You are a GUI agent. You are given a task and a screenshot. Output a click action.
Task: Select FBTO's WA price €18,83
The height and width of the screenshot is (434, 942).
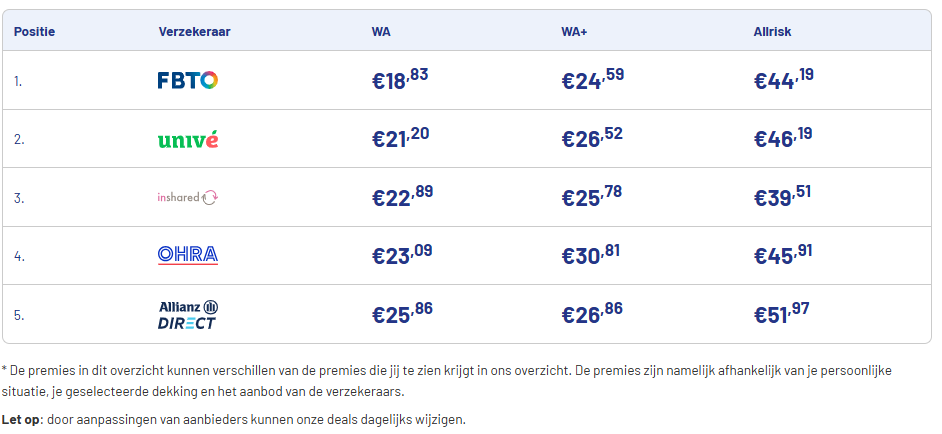tap(400, 81)
